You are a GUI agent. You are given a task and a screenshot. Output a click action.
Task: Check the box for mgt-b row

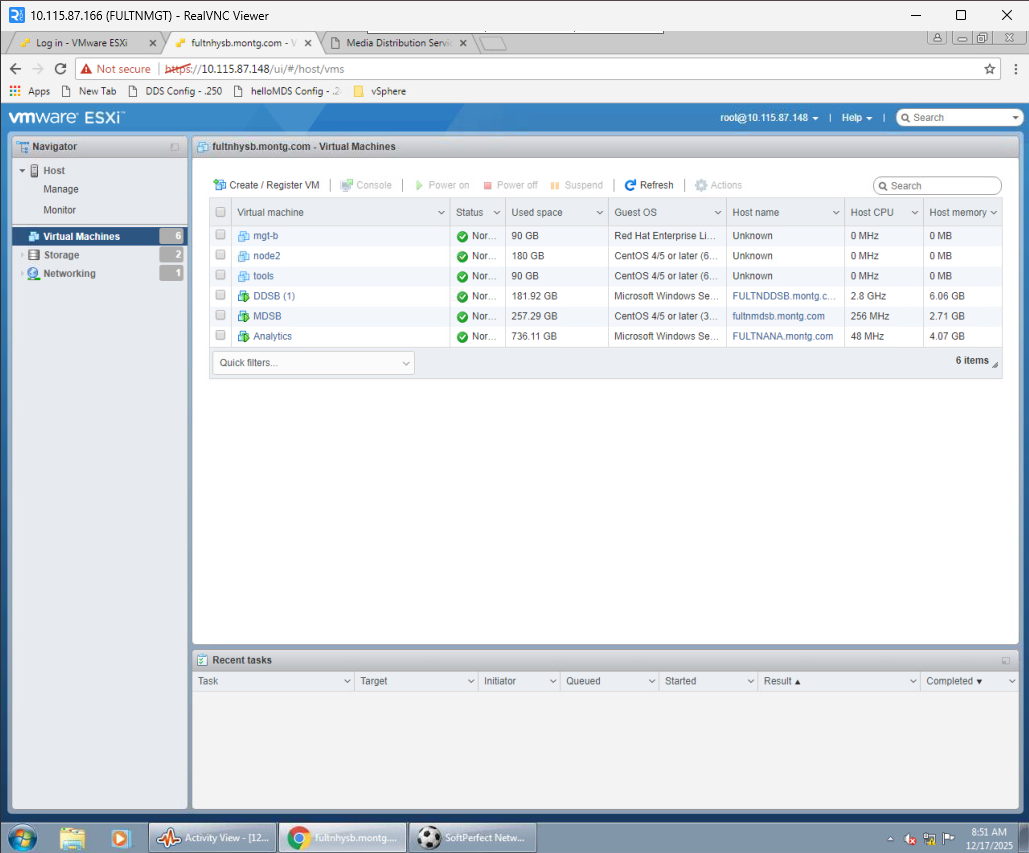coord(220,235)
